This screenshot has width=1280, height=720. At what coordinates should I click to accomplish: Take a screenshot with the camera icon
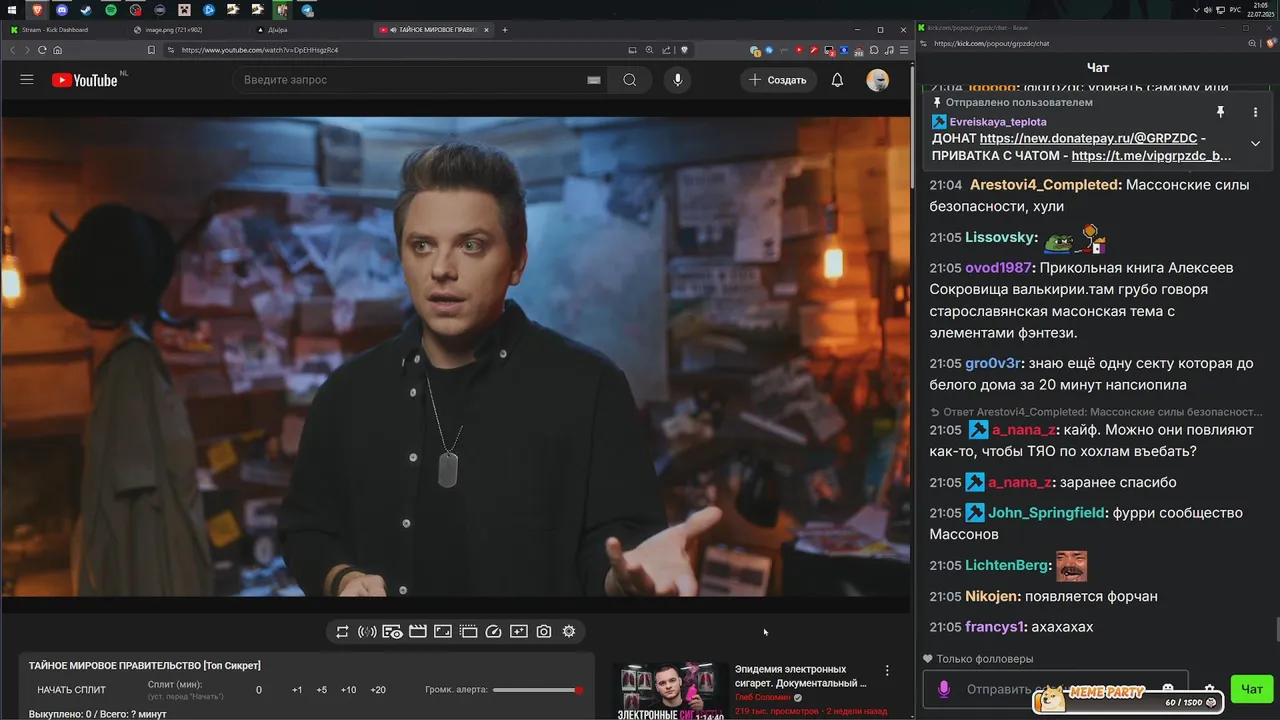(544, 632)
